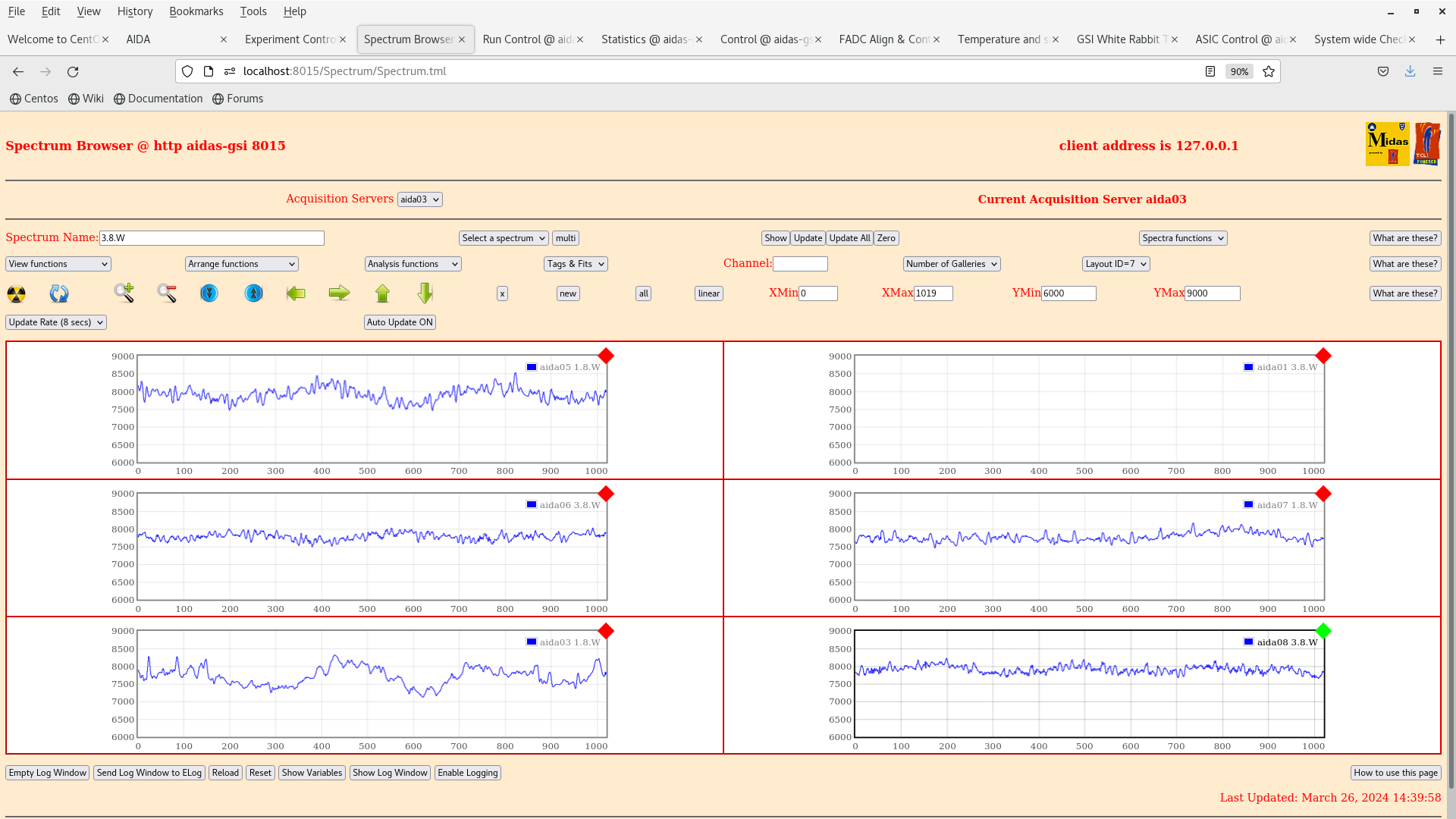Click the Zero button
This screenshot has width=1456, height=819.
click(x=886, y=238)
